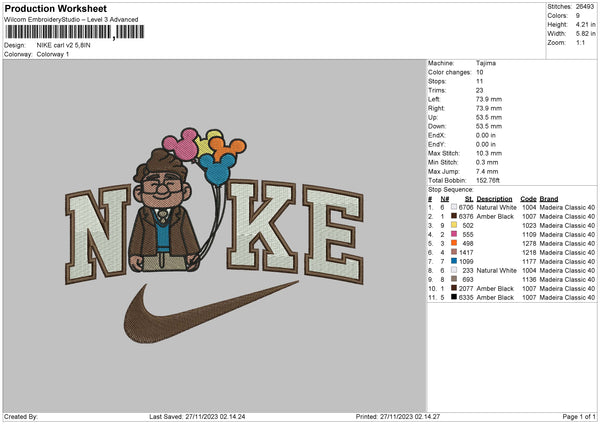Select the Min Stitch value "0.3 mm"
The width and height of the screenshot is (600, 424).
tap(487, 162)
